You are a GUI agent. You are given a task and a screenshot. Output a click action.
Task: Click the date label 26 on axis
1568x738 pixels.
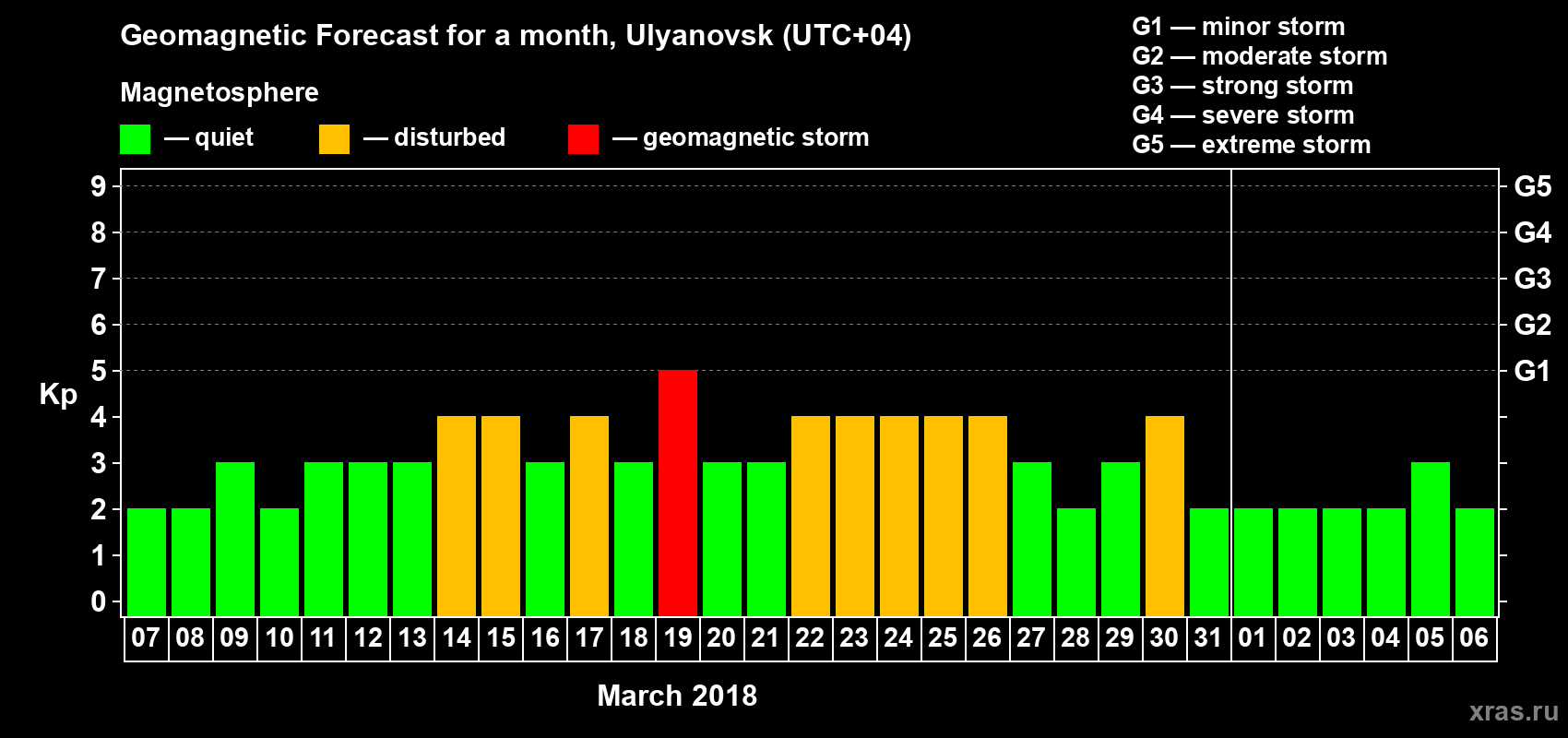click(x=987, y=638)
